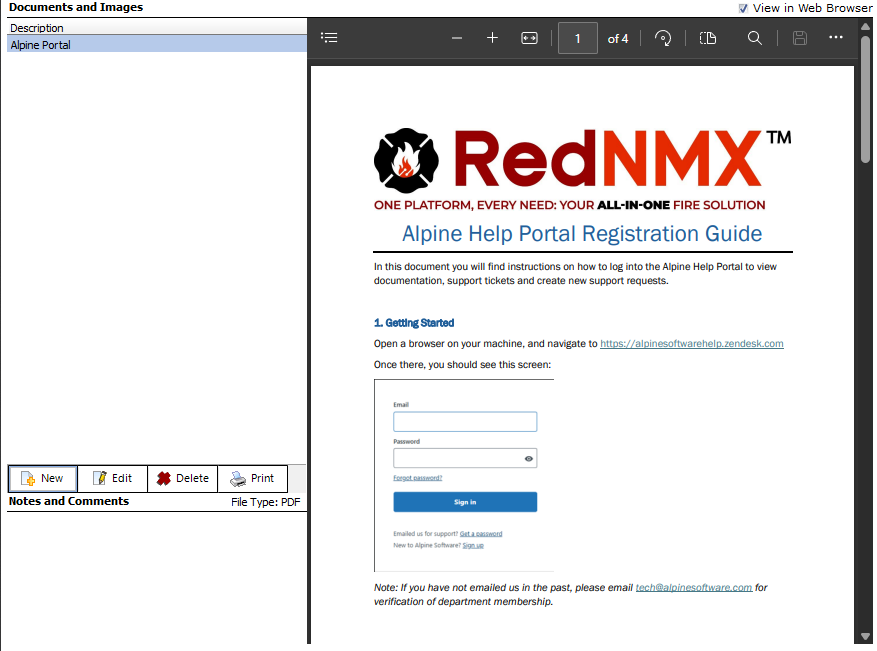Click the Notes and Comments text area
The height and width of the screenshot is (651, 877).
(157, 579)
